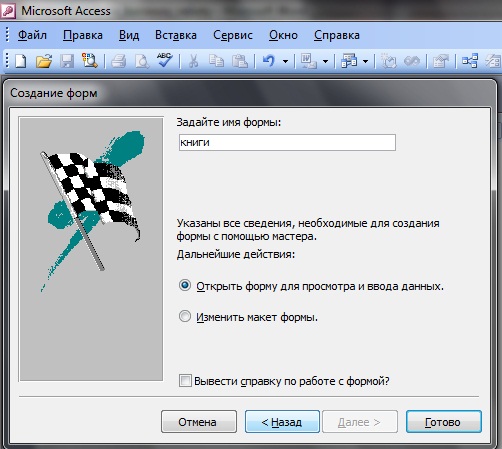Expand the Undo dropdown arrow

click(x=285, y=62)
